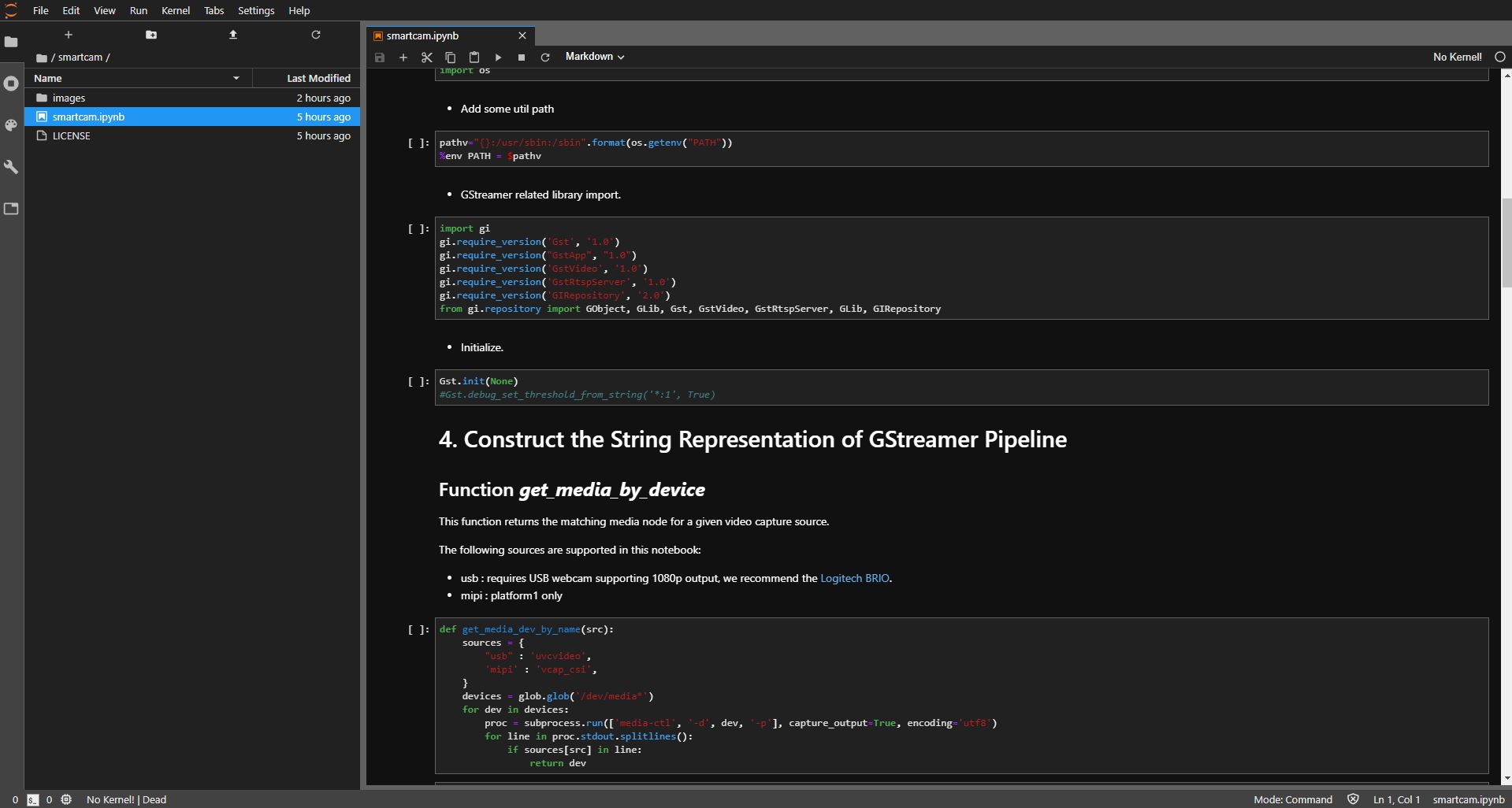
Task: Open the Settings menu
Action: 256,10
